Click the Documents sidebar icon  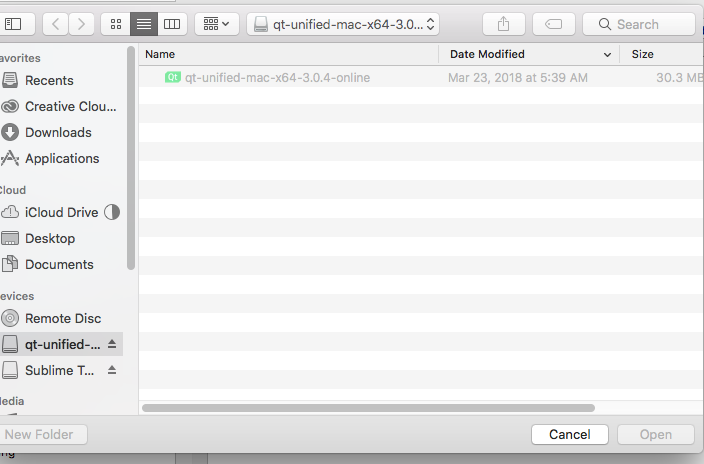tap(10, 264)
